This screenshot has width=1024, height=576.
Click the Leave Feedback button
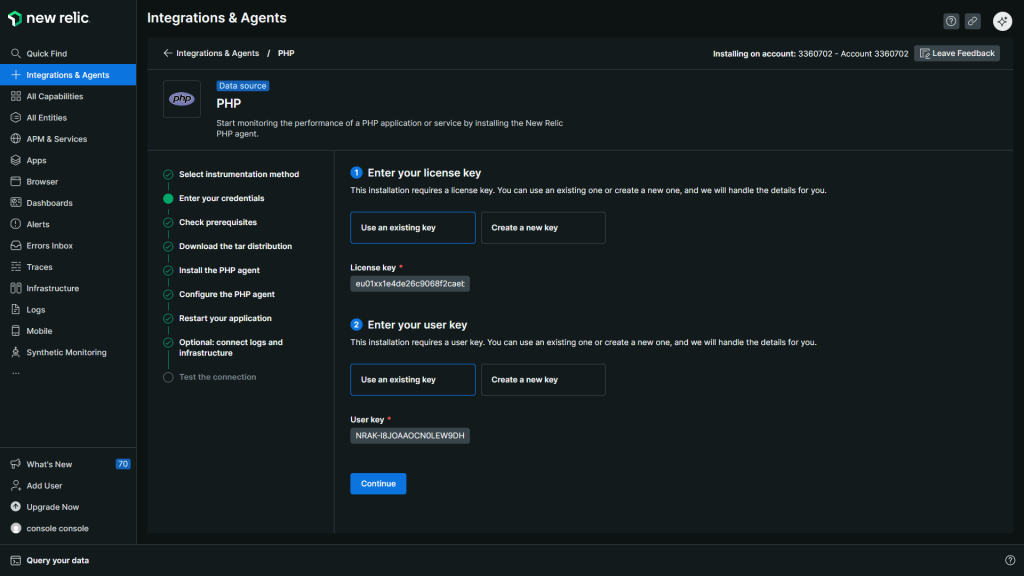(x=956, y=53)
